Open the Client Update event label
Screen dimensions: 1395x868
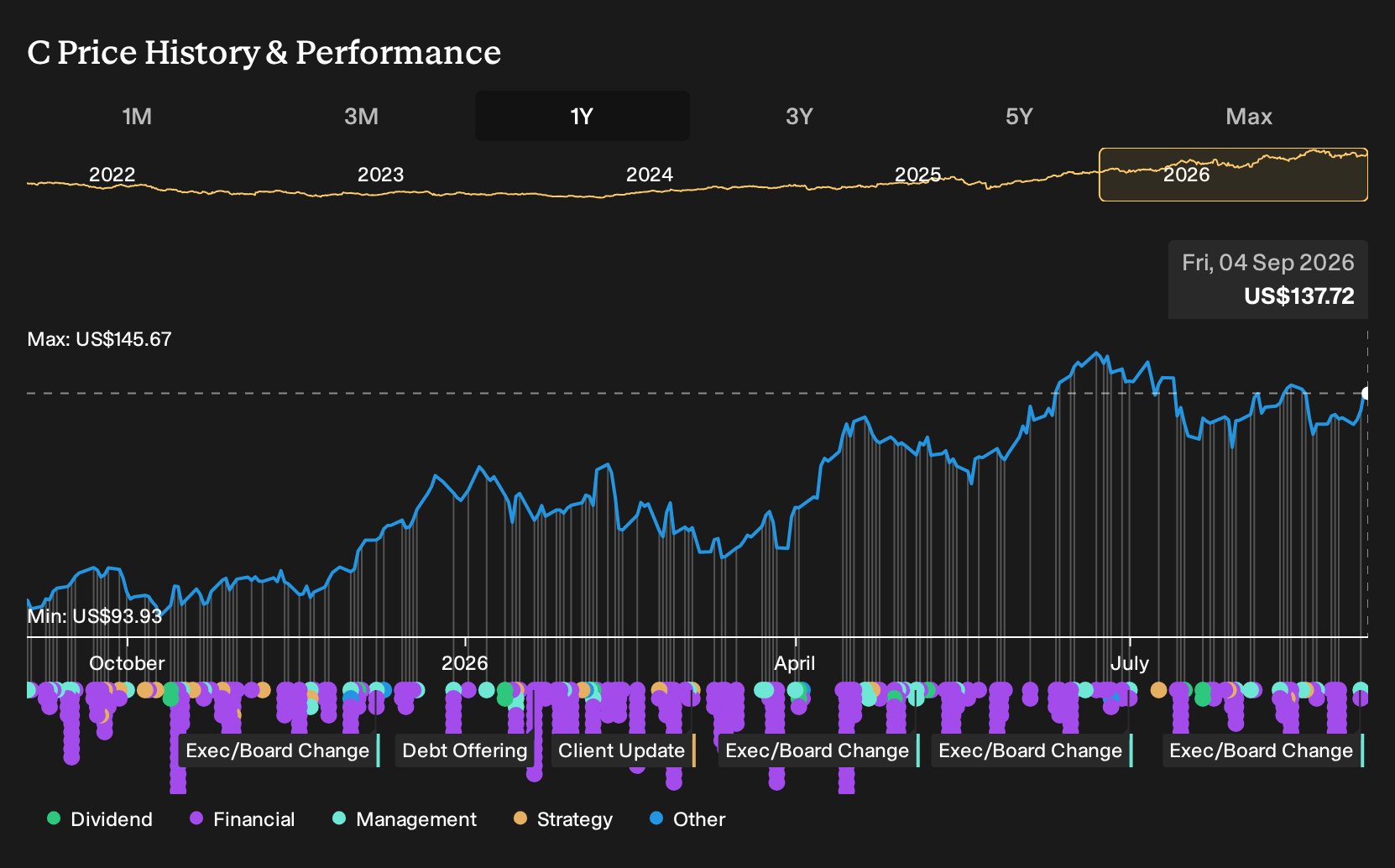click(x=623, y=750)
